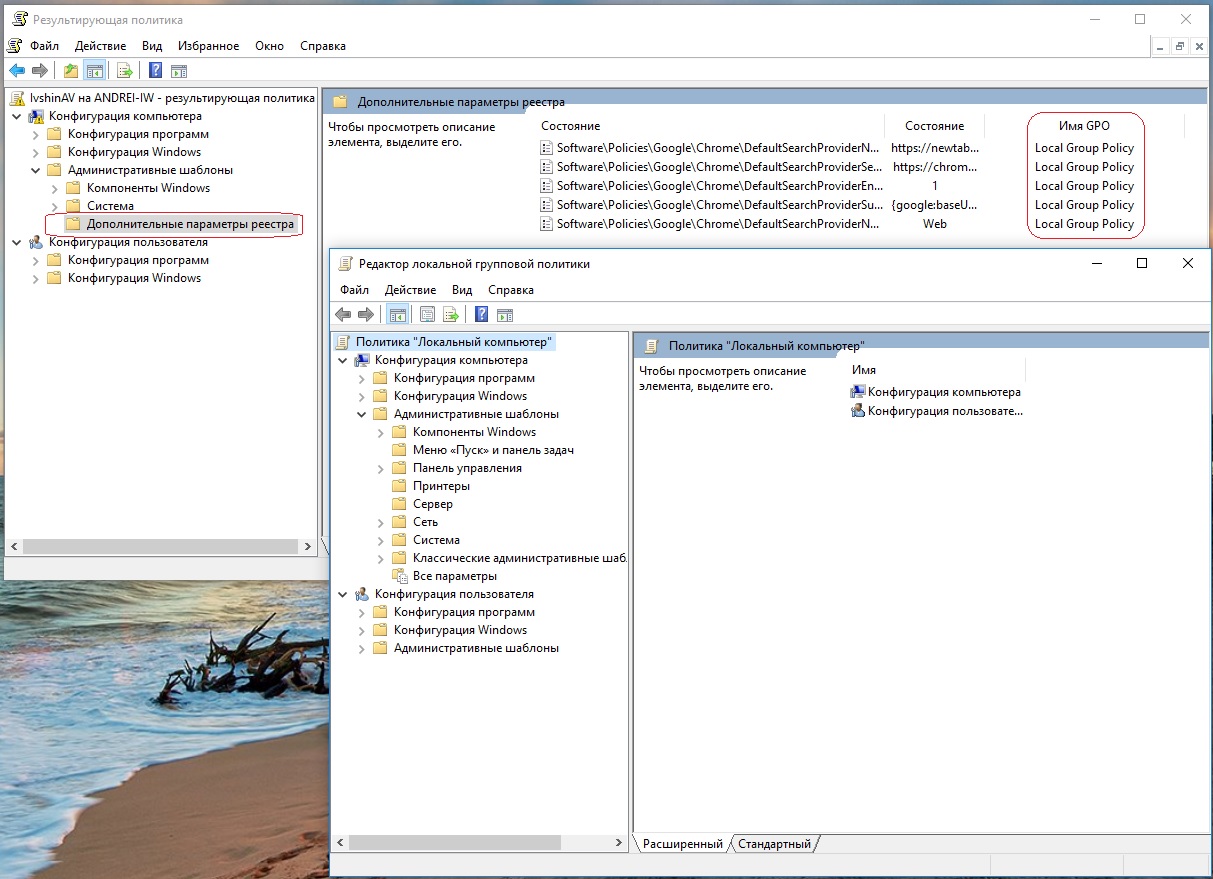Screen dimensions: 1213x879
Task: Click Export List icon in the policy editor toolbar
Action: 451,315
